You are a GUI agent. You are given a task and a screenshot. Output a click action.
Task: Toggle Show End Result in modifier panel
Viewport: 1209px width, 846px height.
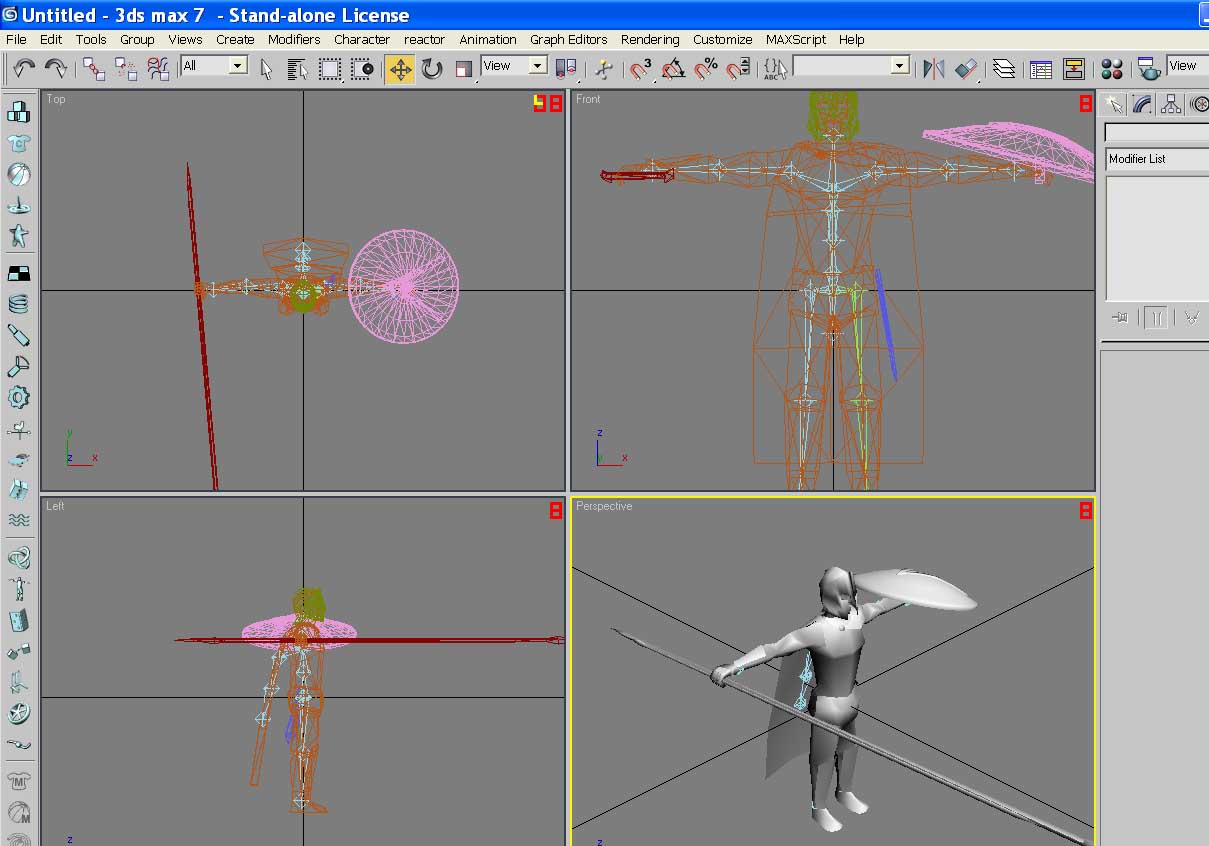pos(1155,318)
